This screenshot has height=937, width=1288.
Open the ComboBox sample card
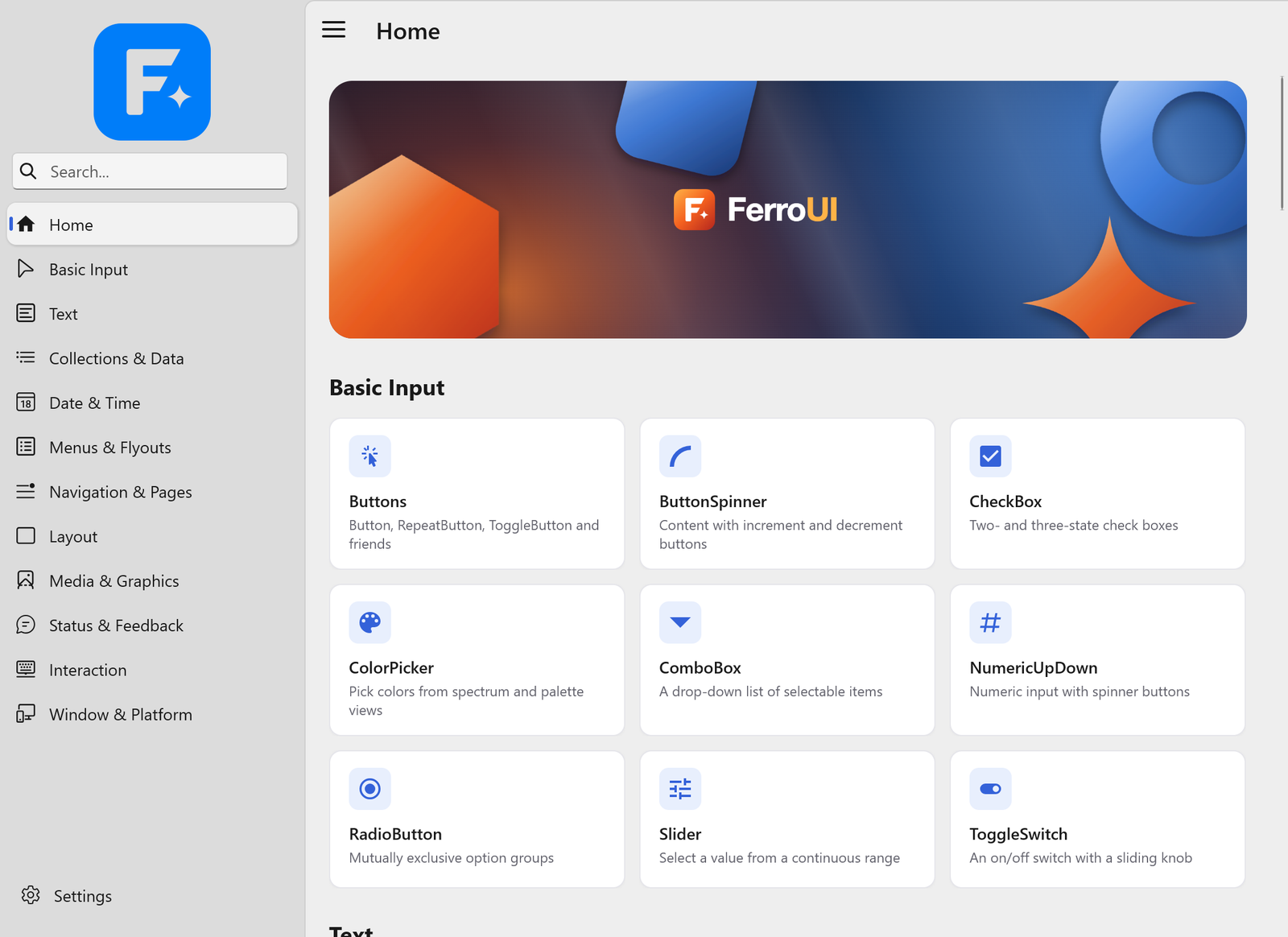pyautogui.click(x=787, y=660)
